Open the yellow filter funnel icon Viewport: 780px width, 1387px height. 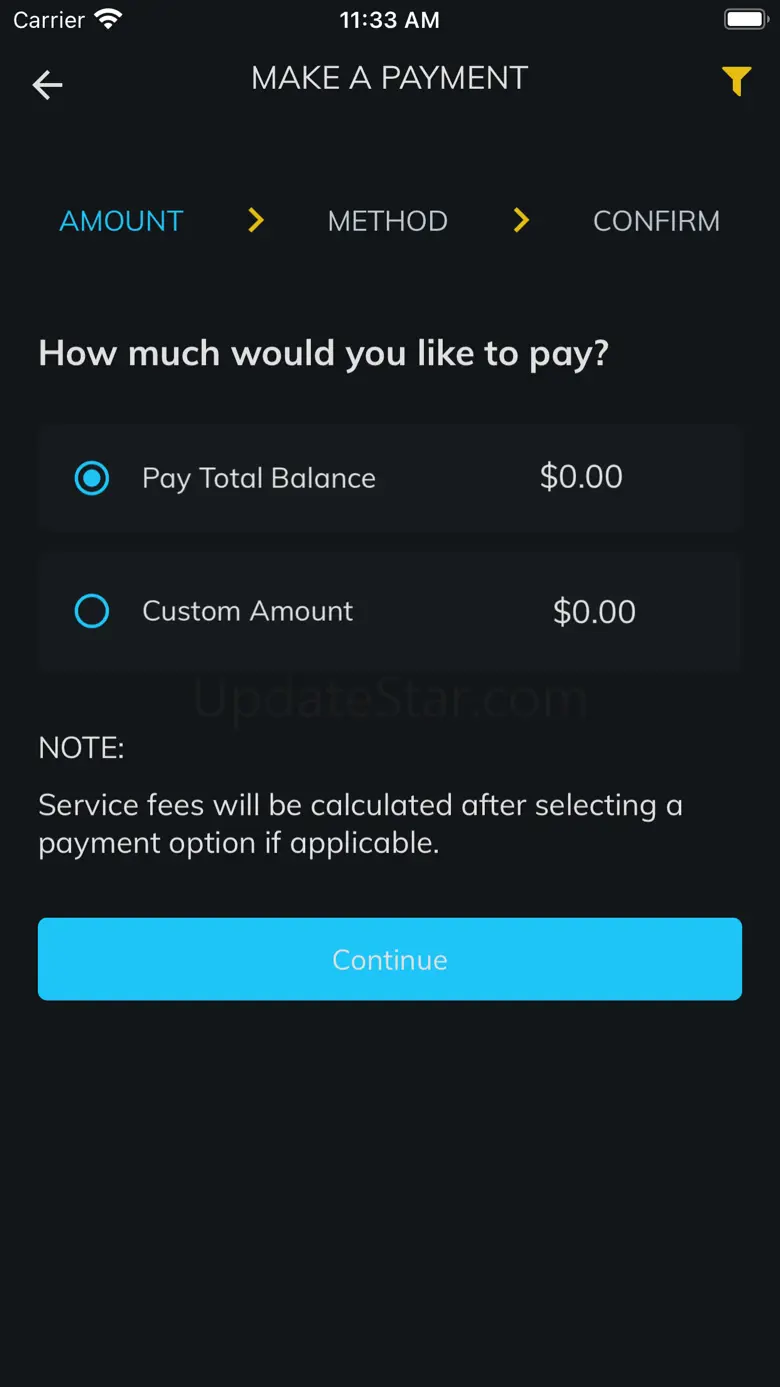(736, 81)
